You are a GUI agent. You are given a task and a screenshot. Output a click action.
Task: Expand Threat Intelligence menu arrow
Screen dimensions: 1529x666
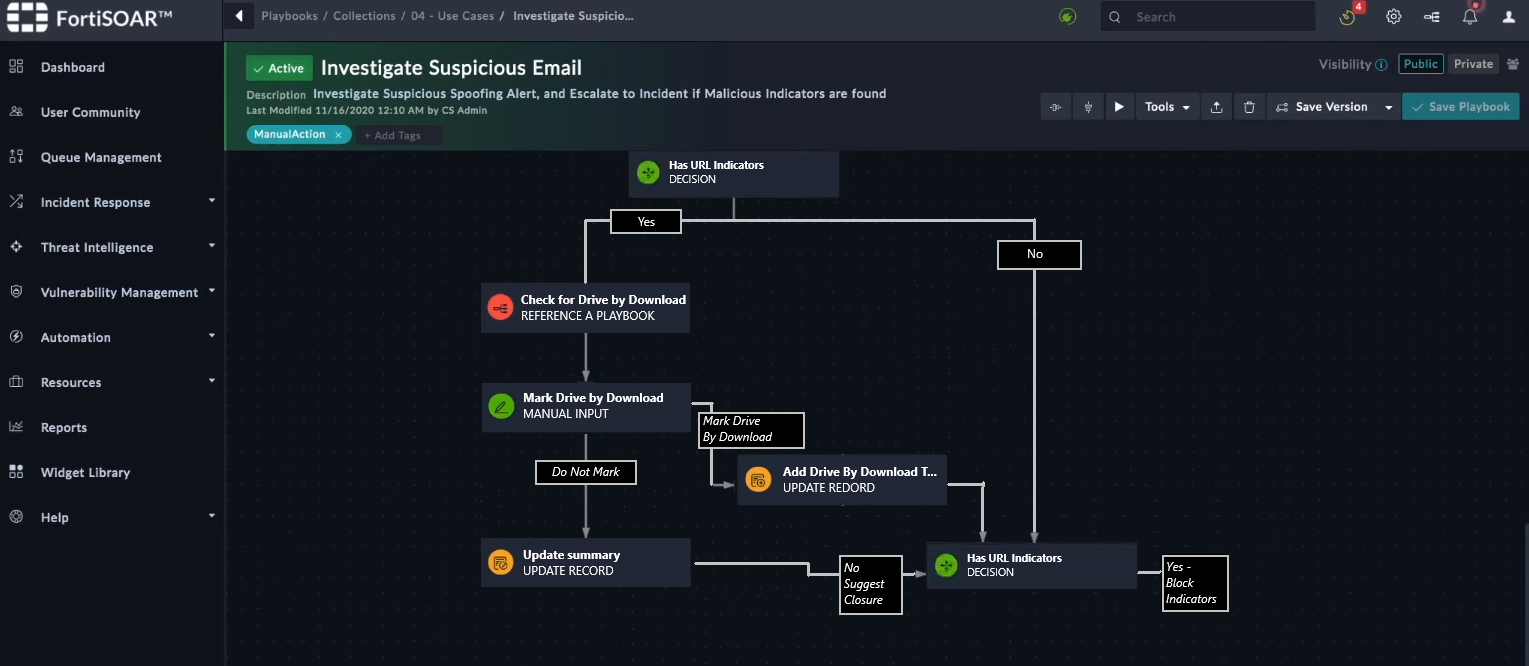211,246
